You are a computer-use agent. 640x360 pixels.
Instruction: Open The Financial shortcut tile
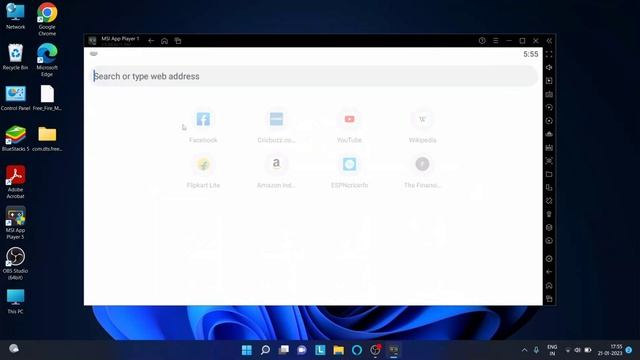coord(422,172)
